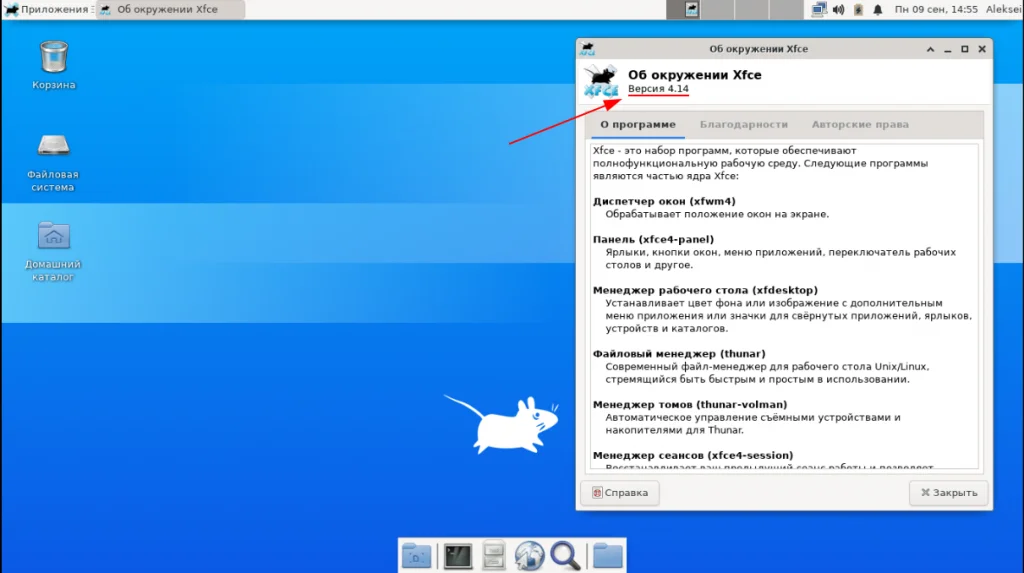This screenshot has height=573, width=1024.
Task: Open the volume speaker tray icon
Action: (x=839, y=9)
